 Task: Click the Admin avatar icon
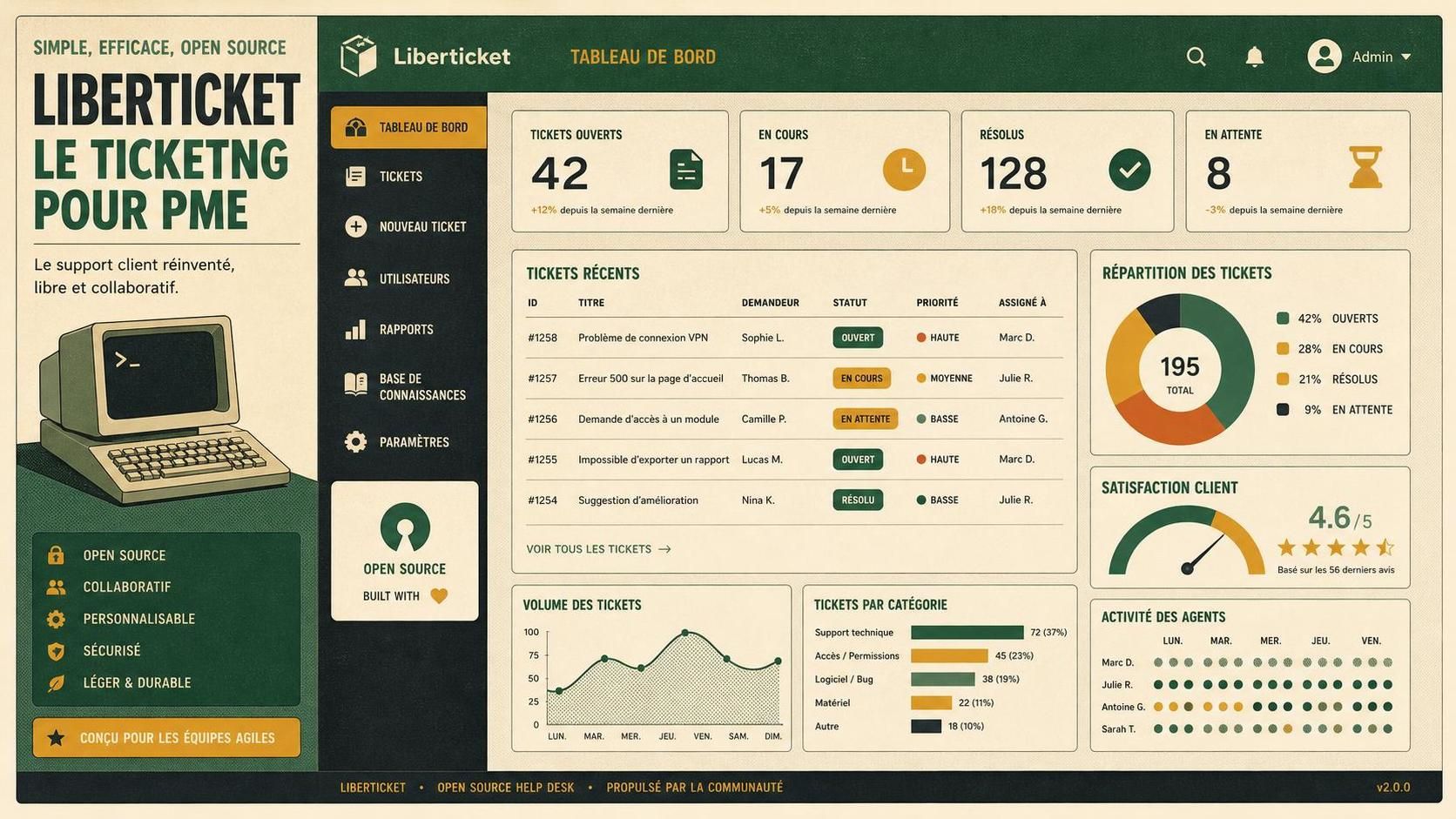pyautogui.click(x=1324, y=57)
